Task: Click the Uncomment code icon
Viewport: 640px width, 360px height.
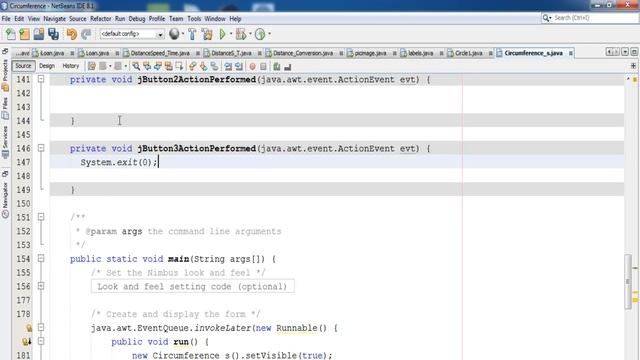Action: pos(288,66)
